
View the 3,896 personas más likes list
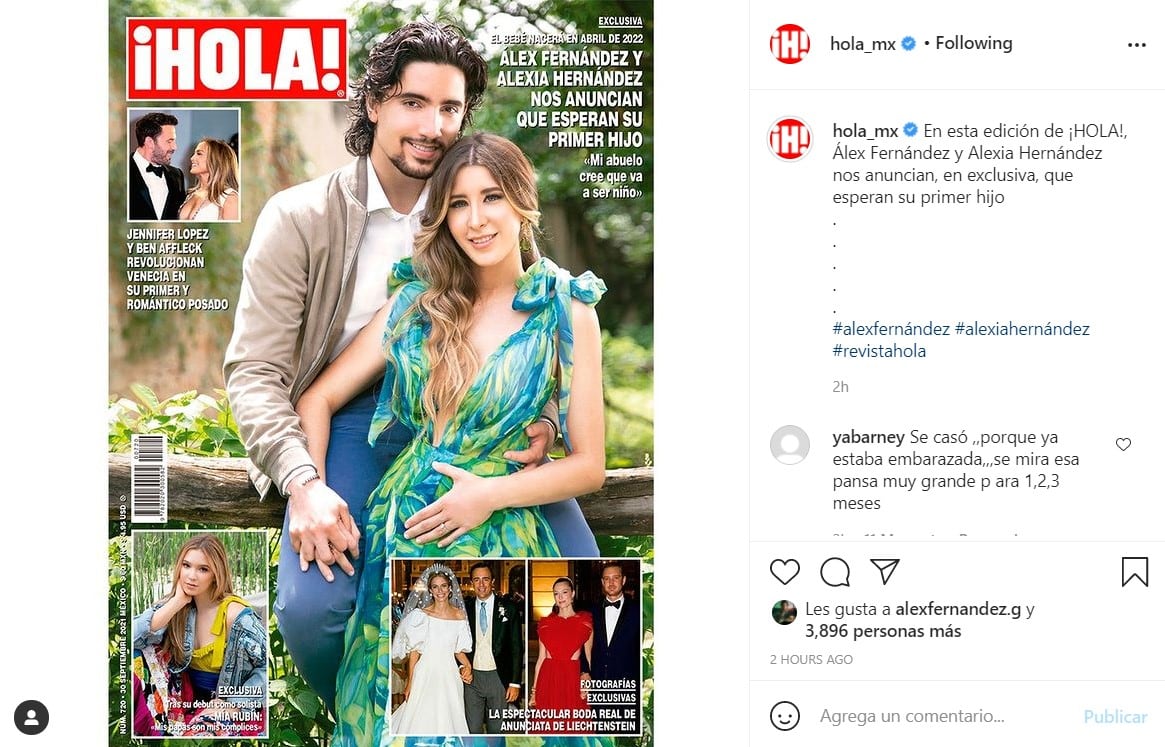point(883,631)
